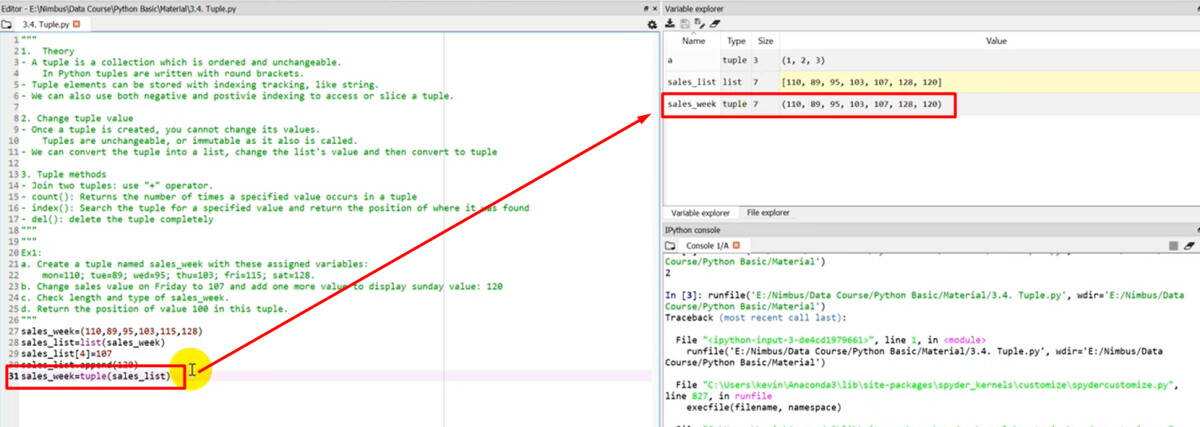Click the save data icon in Variable explorer
Image resolution: width=1200 pixels, height=427 pixels.
[685, 23]
